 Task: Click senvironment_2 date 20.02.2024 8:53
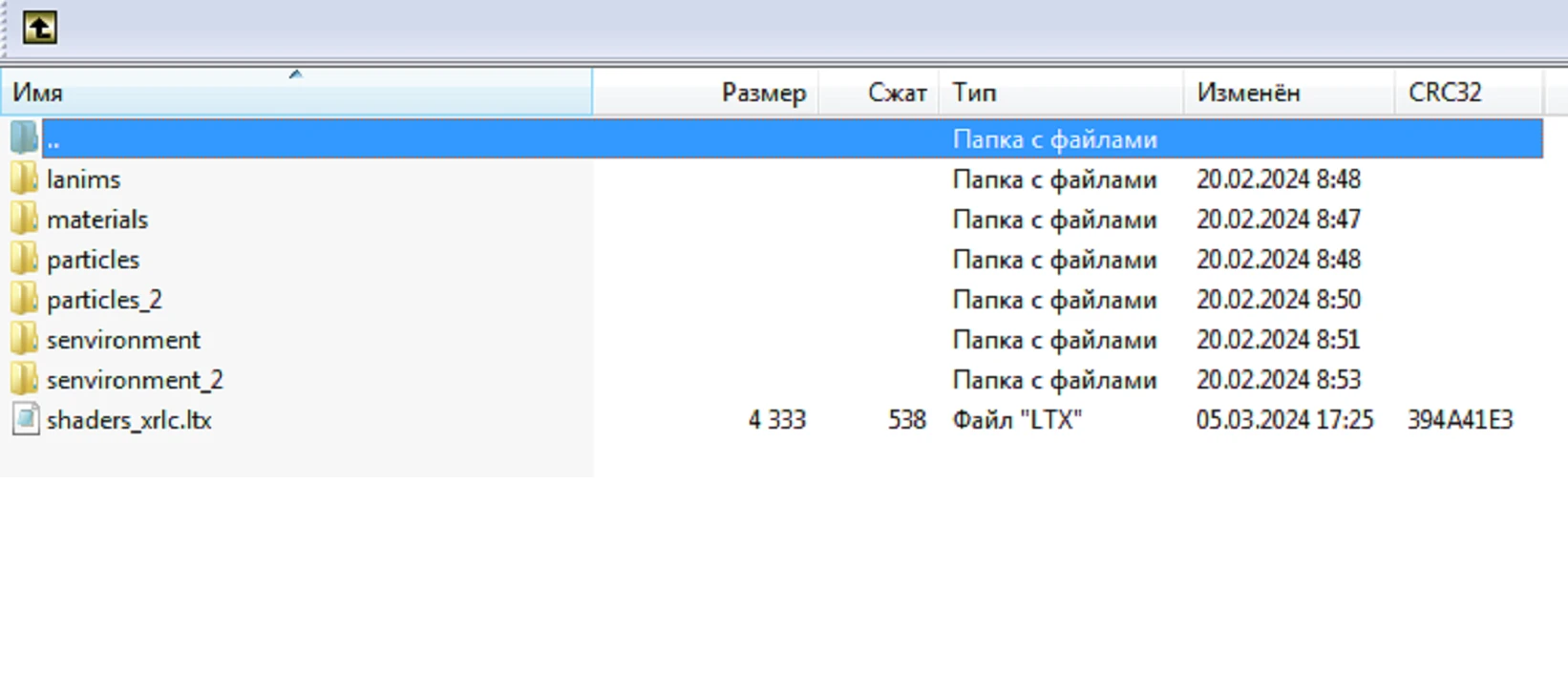[1279, 380]
